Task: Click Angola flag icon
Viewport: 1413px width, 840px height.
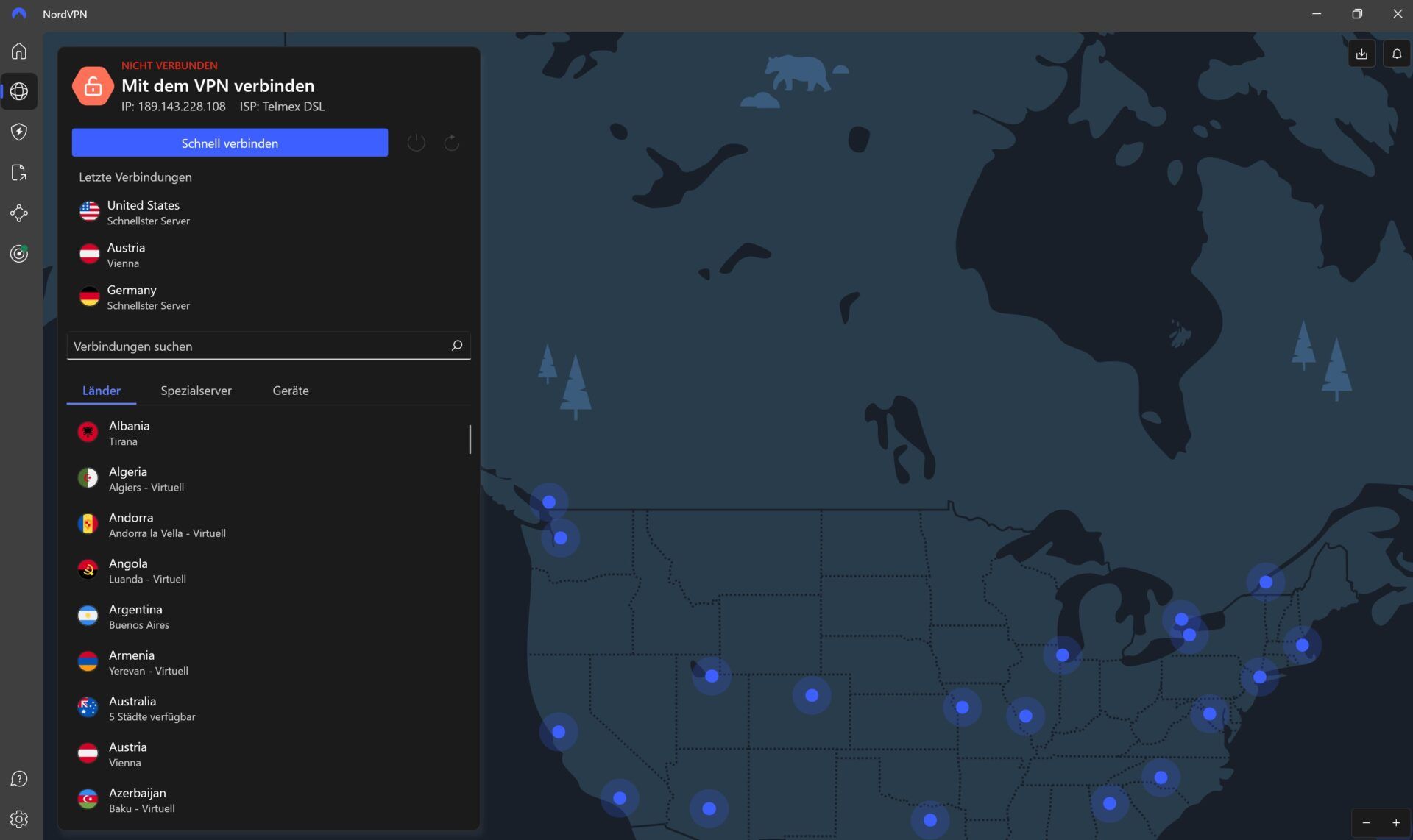Action: [88, 570]
